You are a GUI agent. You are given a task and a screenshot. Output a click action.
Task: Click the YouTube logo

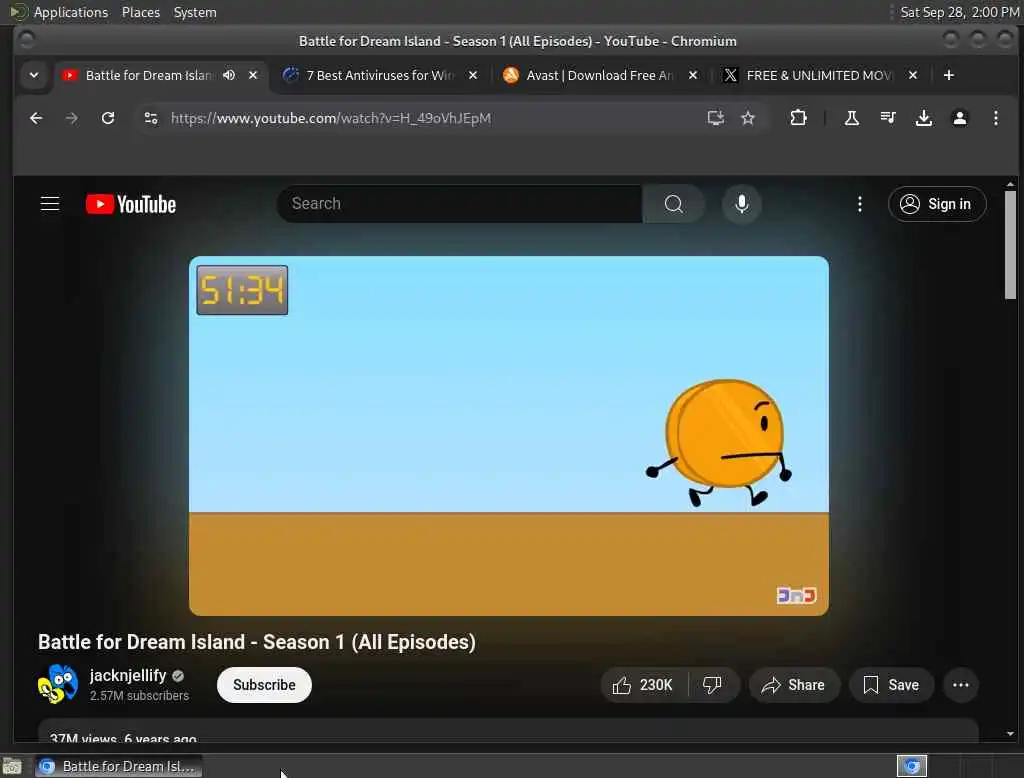click(131, 204)
